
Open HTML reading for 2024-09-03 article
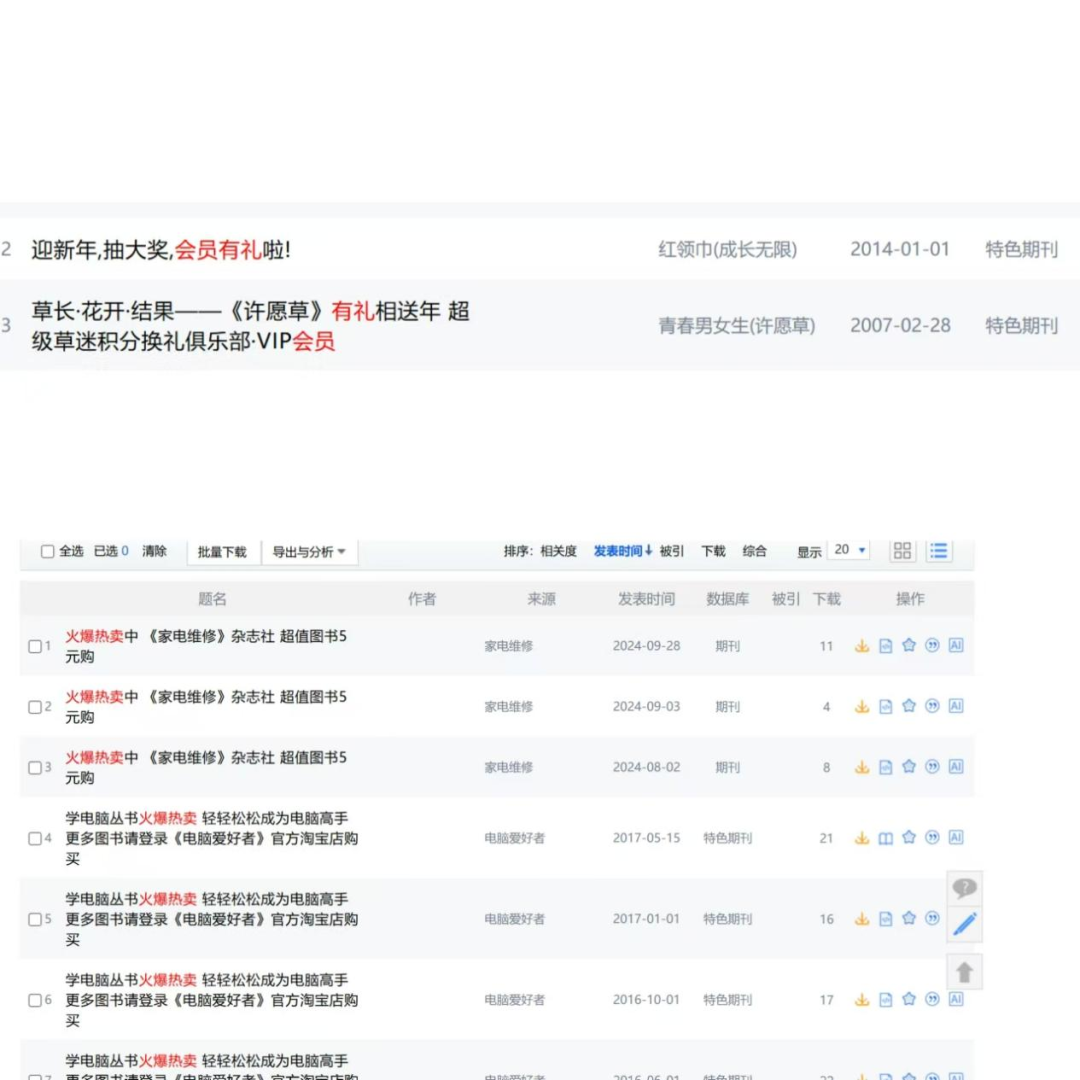886,707
